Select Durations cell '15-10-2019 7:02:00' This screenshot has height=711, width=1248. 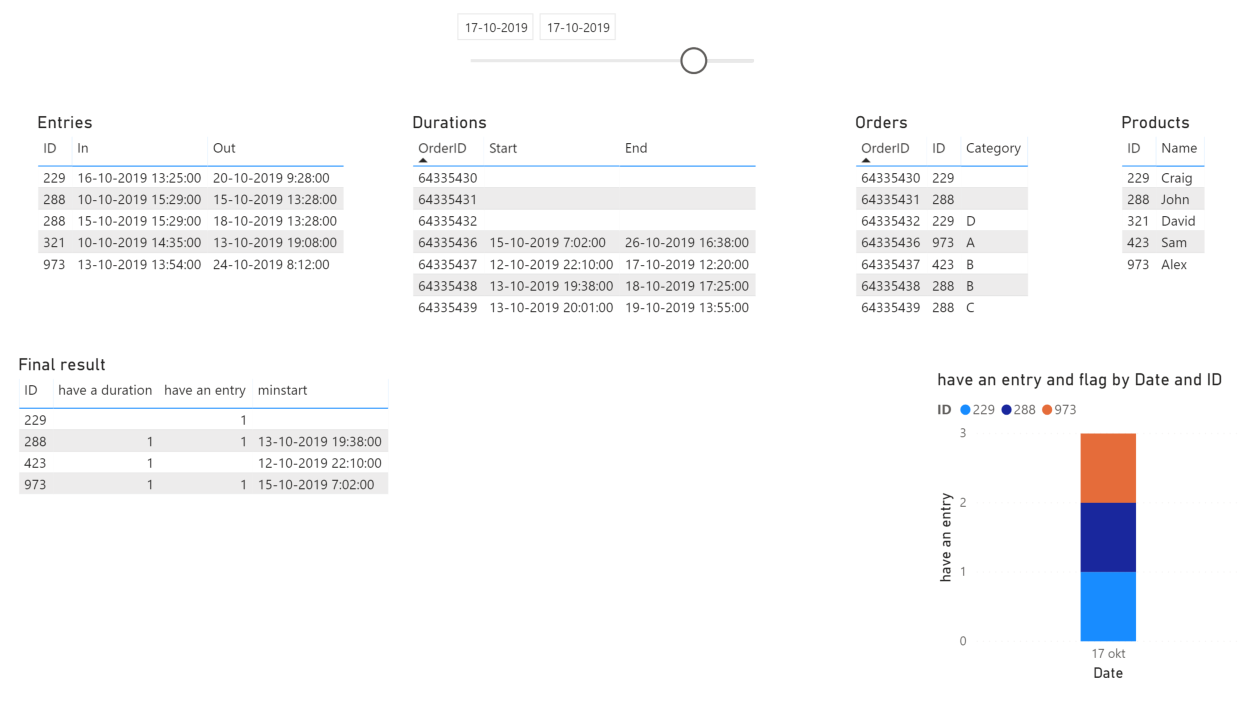coord(547,243)
